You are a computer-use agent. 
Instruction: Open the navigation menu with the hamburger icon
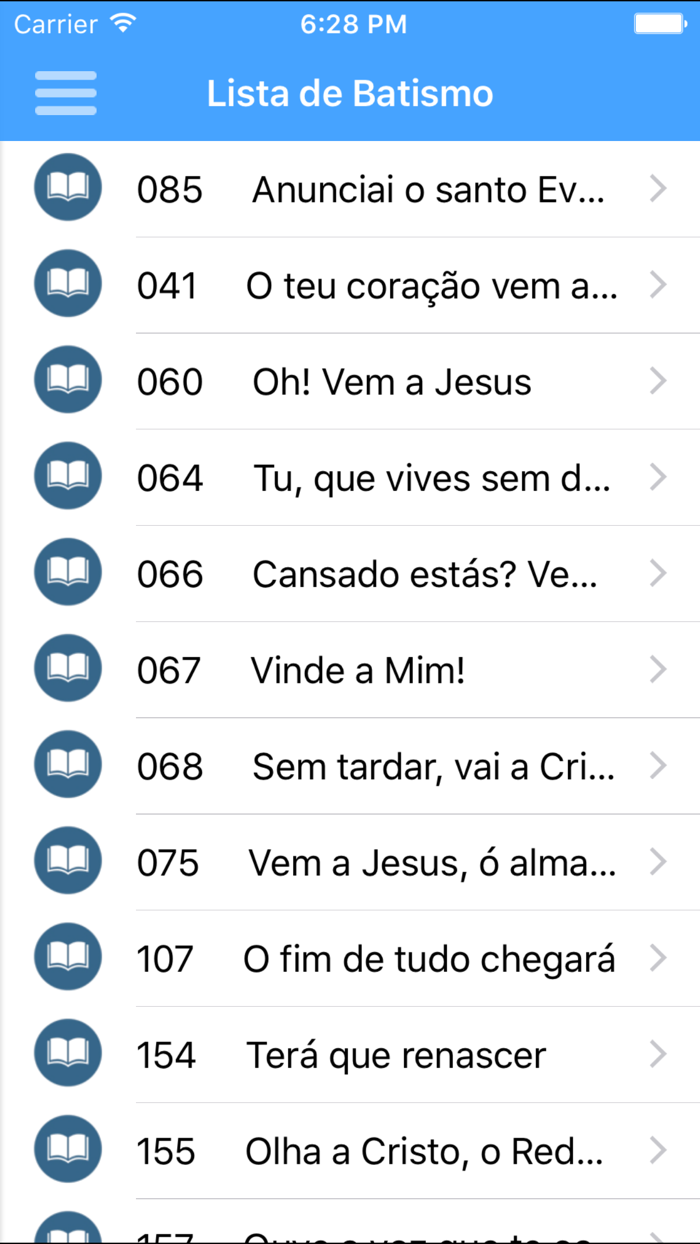pyautogui.click(x=65, y=92)
